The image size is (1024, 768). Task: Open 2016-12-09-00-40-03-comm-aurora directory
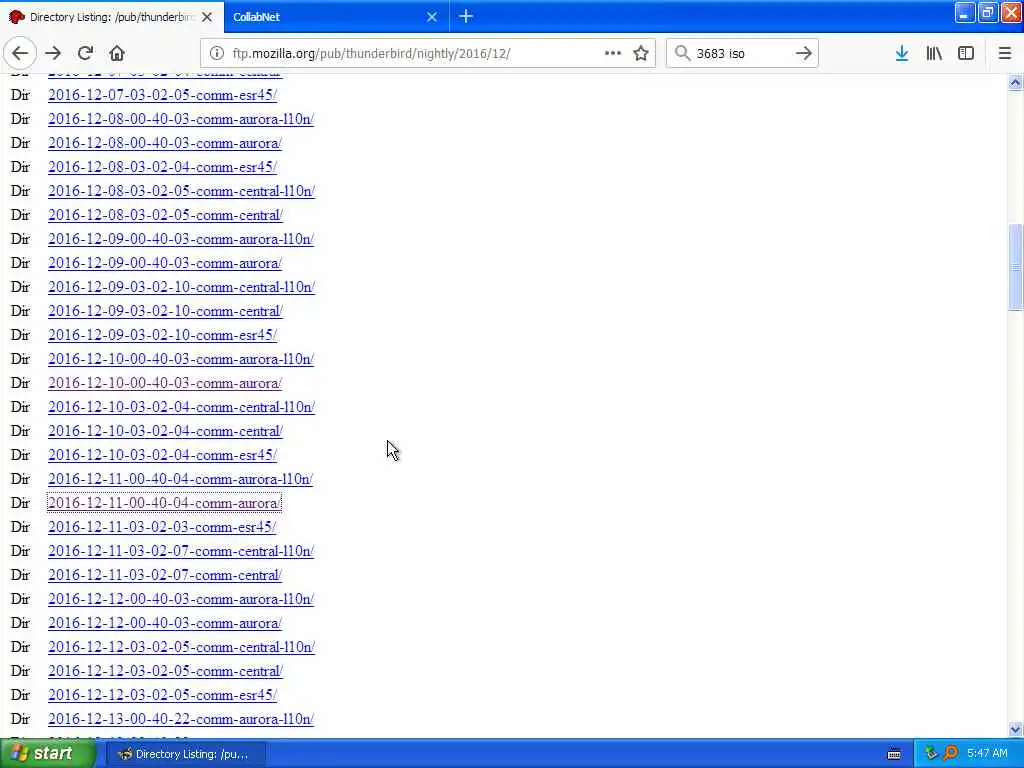point(165,263)
